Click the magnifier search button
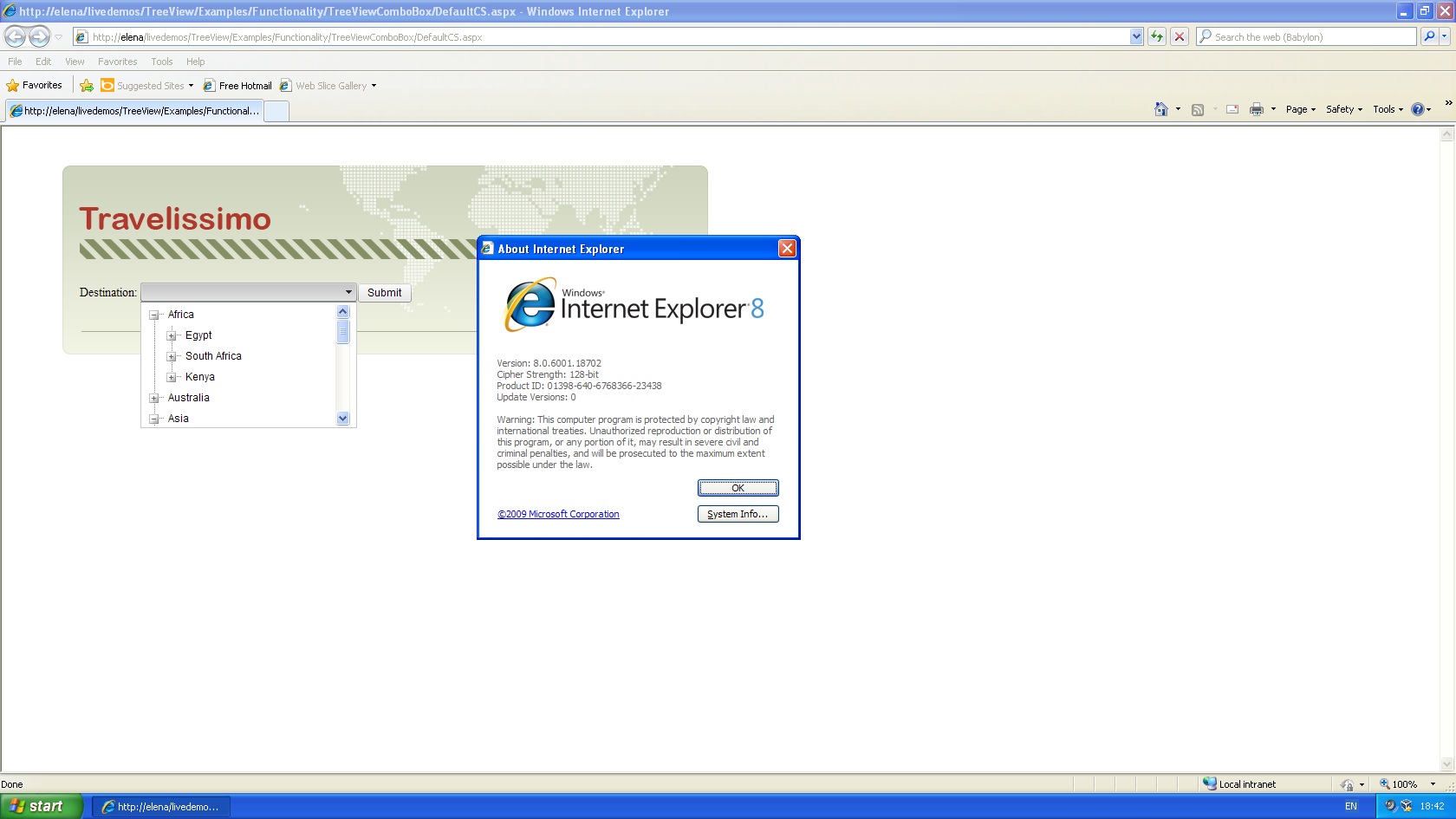Screen dimensions: 1456x819 [1429, 36]
